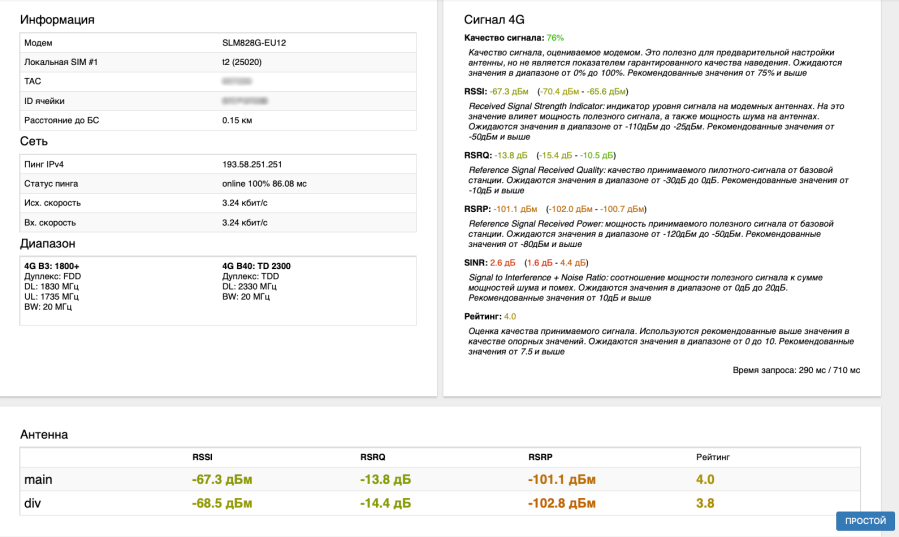The height and width of the screenshot is (537, 899).
Task: Click the div antenna RSRP -102.8 дБм value
Action: (561, 503)
